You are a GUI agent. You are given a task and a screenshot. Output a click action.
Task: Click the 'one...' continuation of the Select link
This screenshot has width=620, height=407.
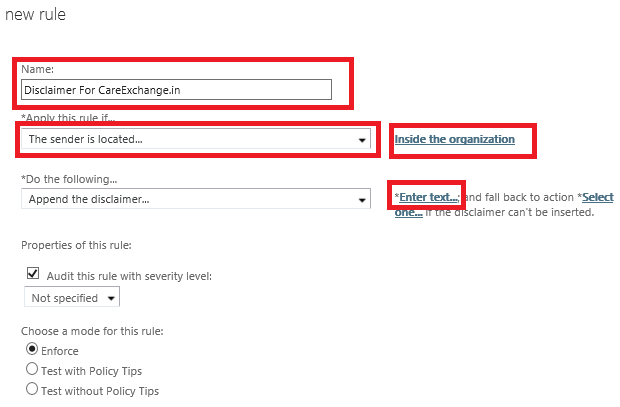(x=408, y=212)
